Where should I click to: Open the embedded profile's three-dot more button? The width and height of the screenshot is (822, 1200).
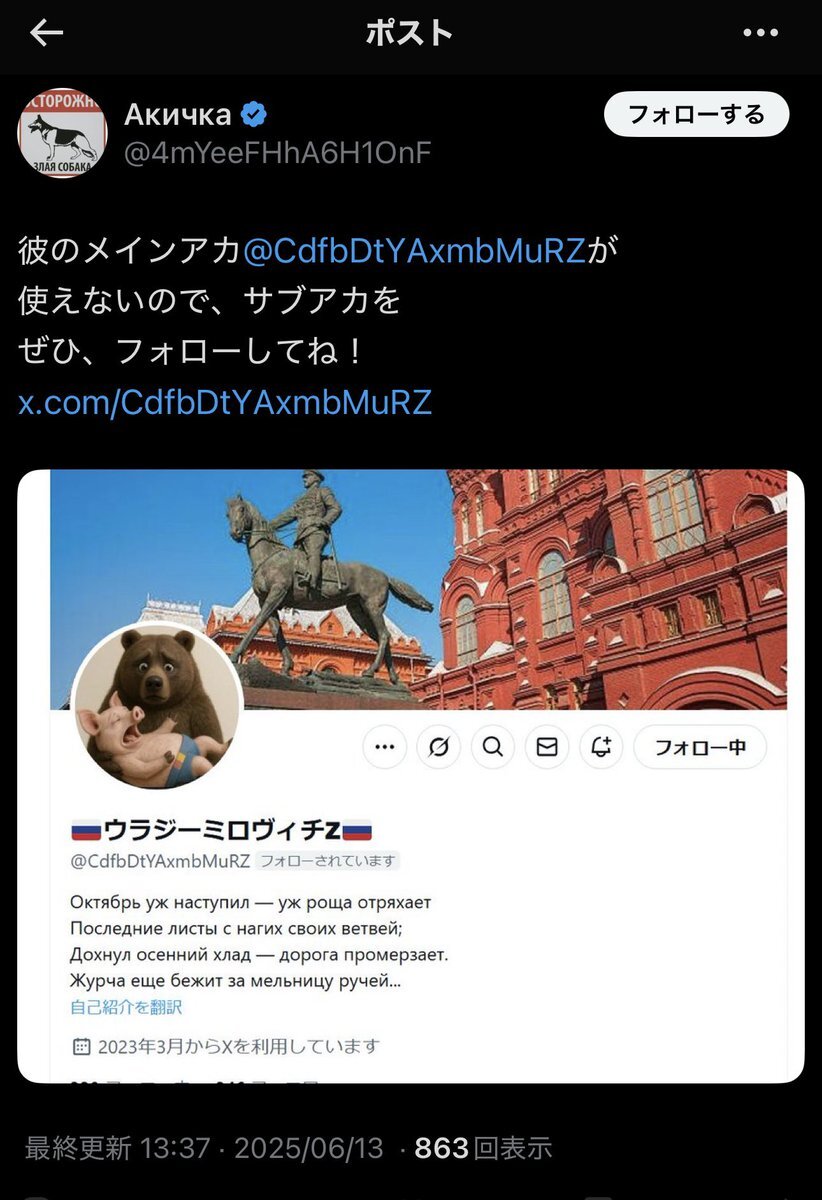pyautogui.click(x=384, y=746)
